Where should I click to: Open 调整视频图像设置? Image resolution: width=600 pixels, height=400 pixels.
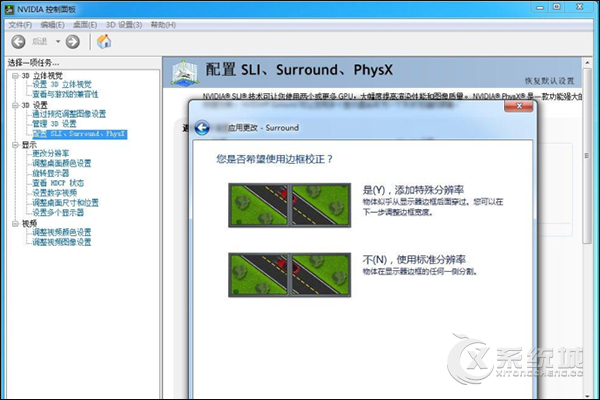pos(62,242)
